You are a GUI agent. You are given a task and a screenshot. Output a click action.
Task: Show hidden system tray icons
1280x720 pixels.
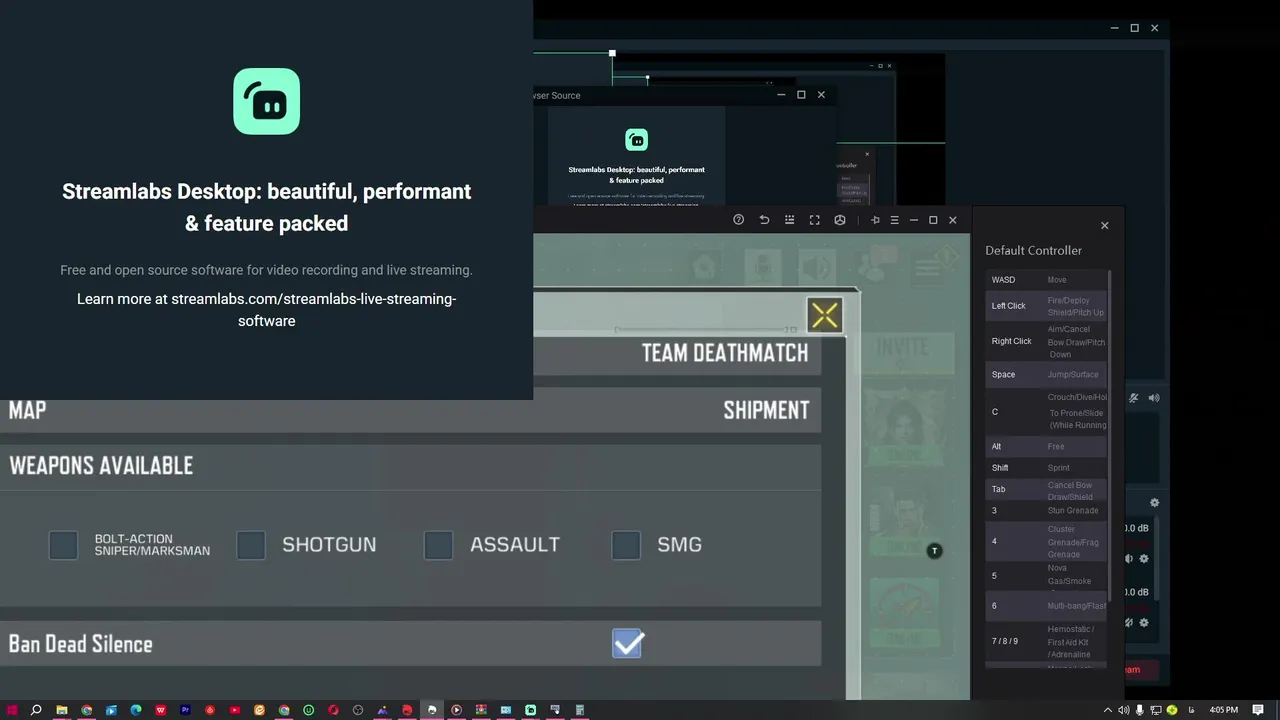[x=1108, y=710]
